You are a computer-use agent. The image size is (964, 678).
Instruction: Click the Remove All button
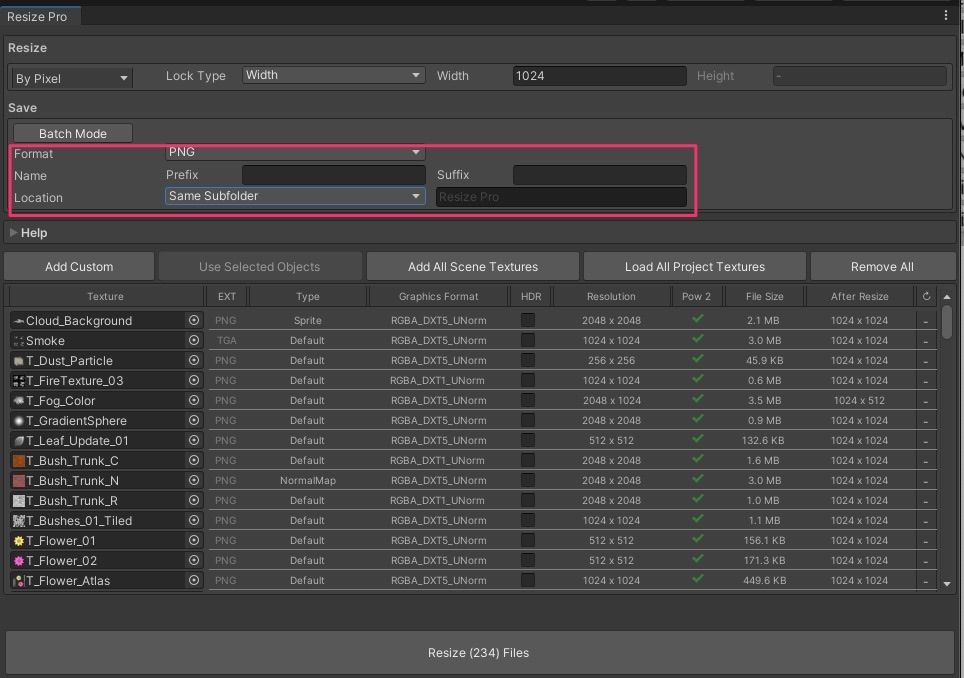(882, 267)
